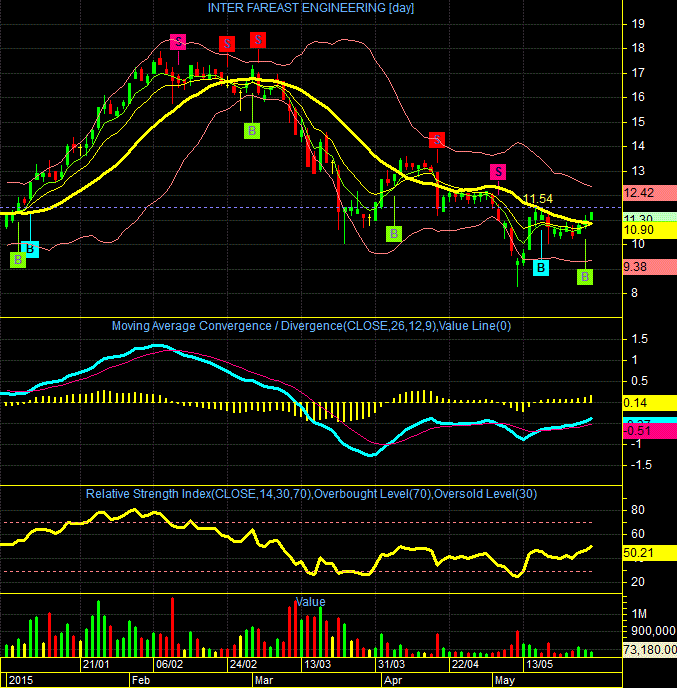The width and height of the screenshot is (677, 688).
Task: Click MACD axis label 0.5
Action: coord(639,381)
